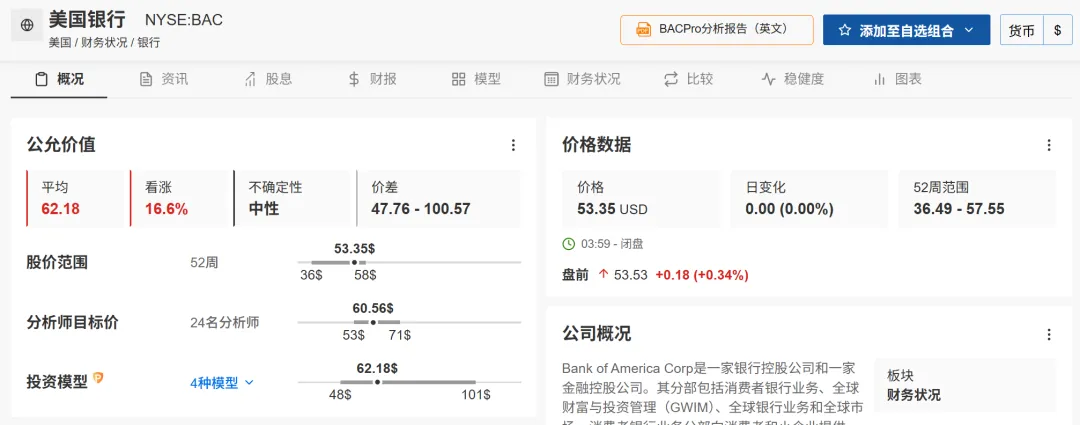The height and width of the screenshot is (425, 1080).
Task: Open the 公司概况 card three-dot menu
Action: 1049,335
